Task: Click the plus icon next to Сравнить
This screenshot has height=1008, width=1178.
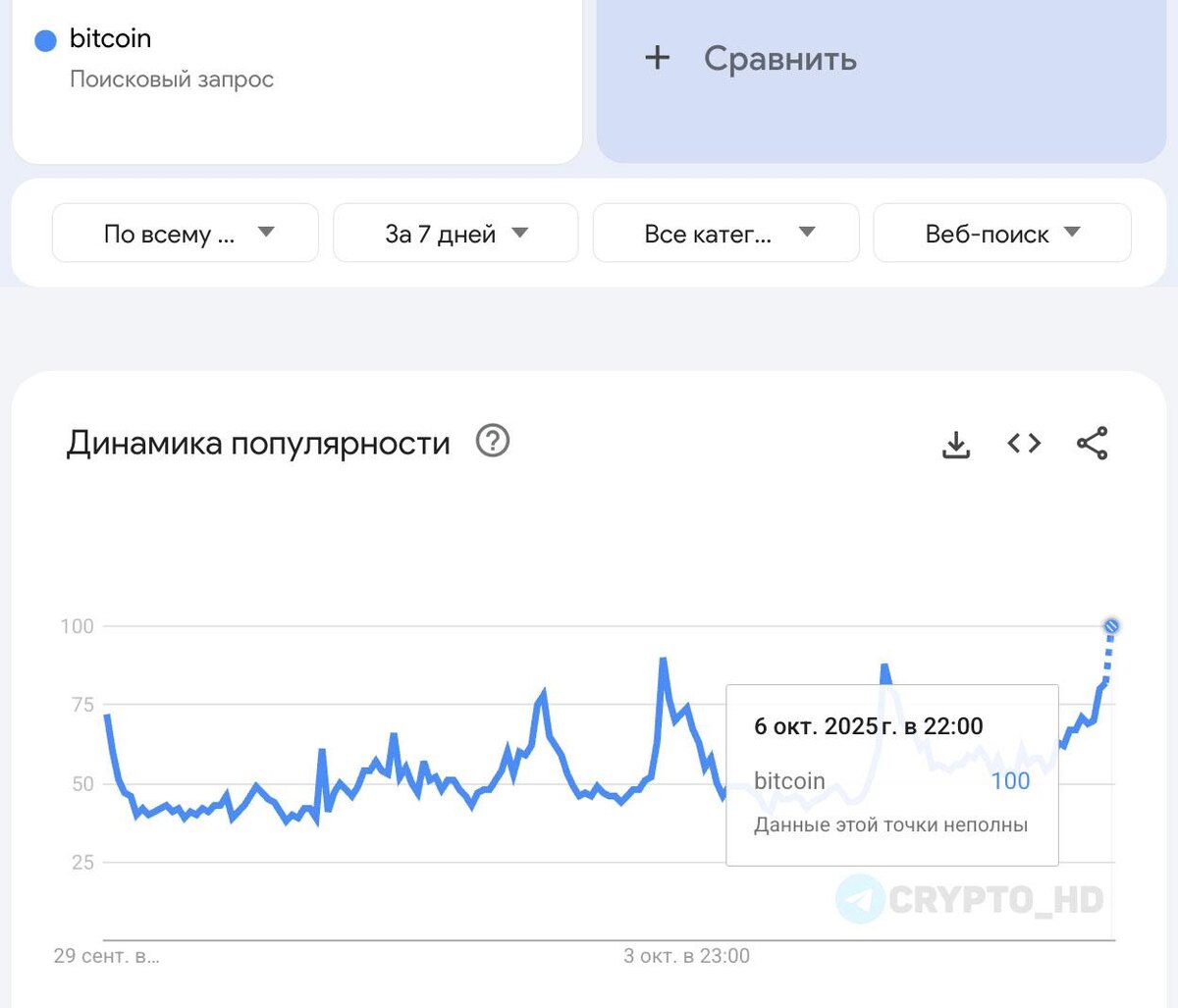Action: 657,58
